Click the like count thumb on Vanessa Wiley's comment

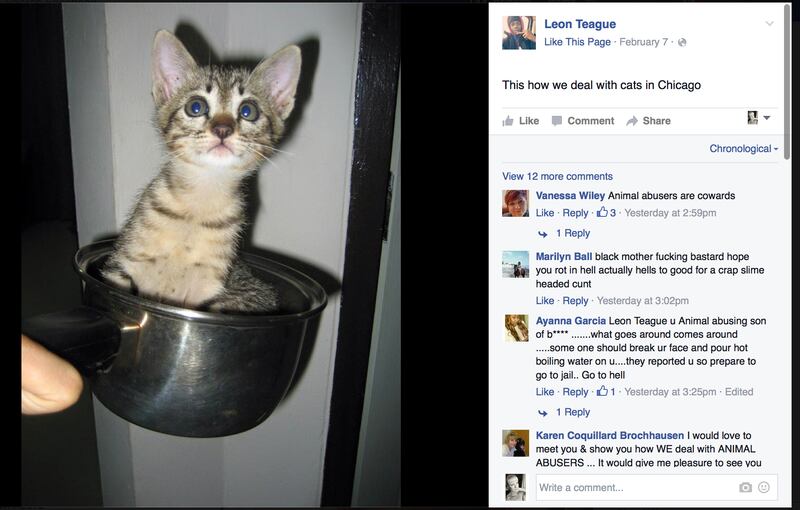[603, 213]
